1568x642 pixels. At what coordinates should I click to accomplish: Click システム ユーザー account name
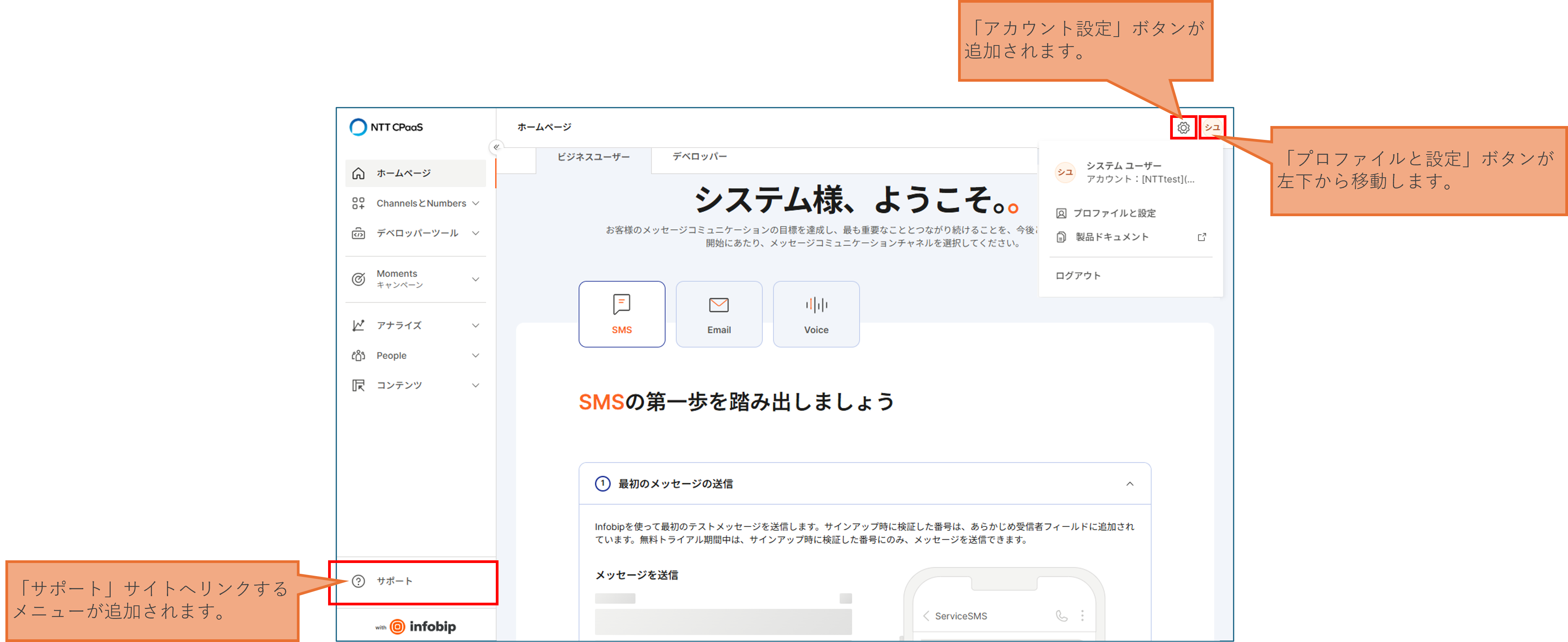(1123, 166)
